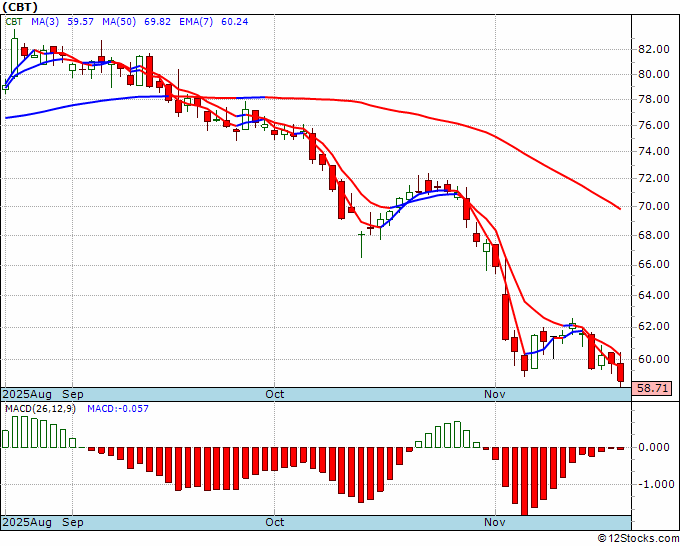Click the MA(3) legend label
Viewport: 680px width, 546px height.
[x=45, y=22]
